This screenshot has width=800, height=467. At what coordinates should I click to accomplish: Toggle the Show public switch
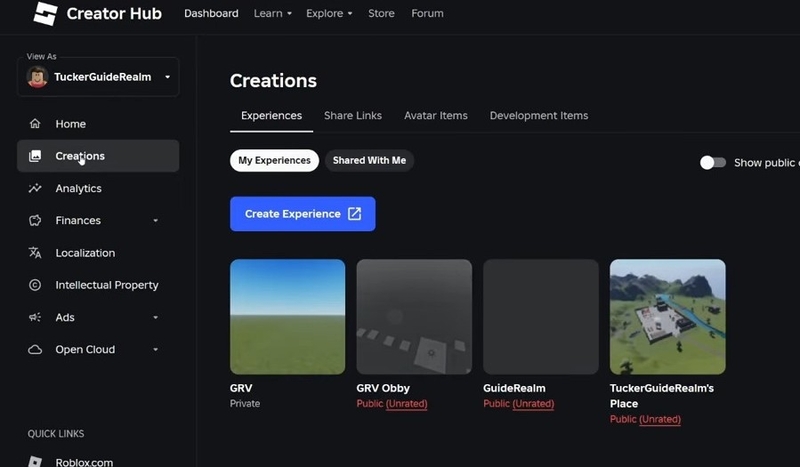[x=713, y=163]
